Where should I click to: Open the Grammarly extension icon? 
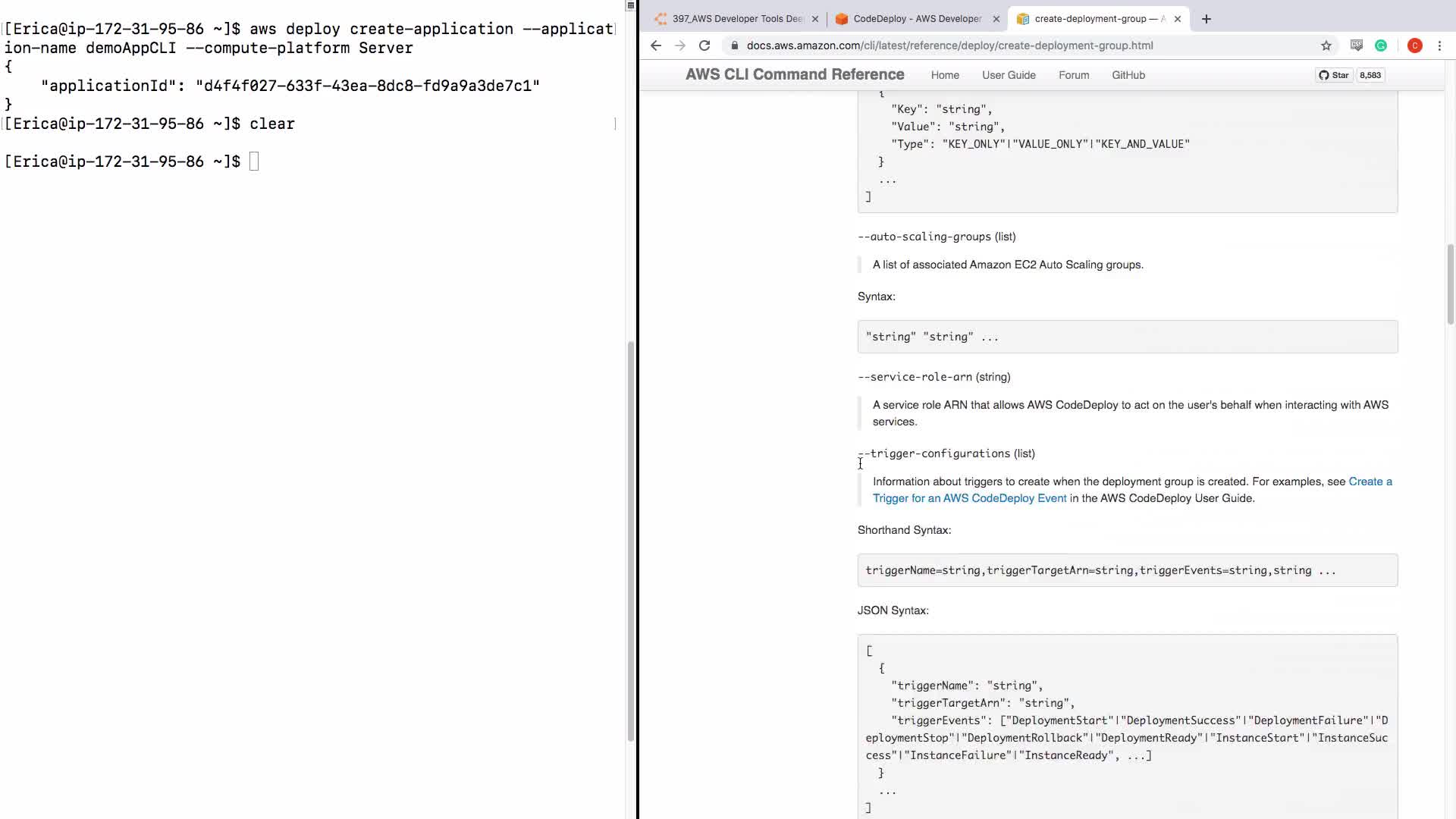click(1381, 45)
